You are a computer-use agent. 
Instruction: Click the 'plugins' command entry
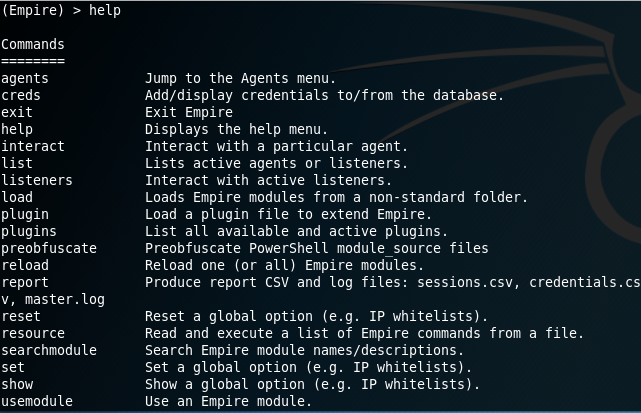[x=29, y=231]
